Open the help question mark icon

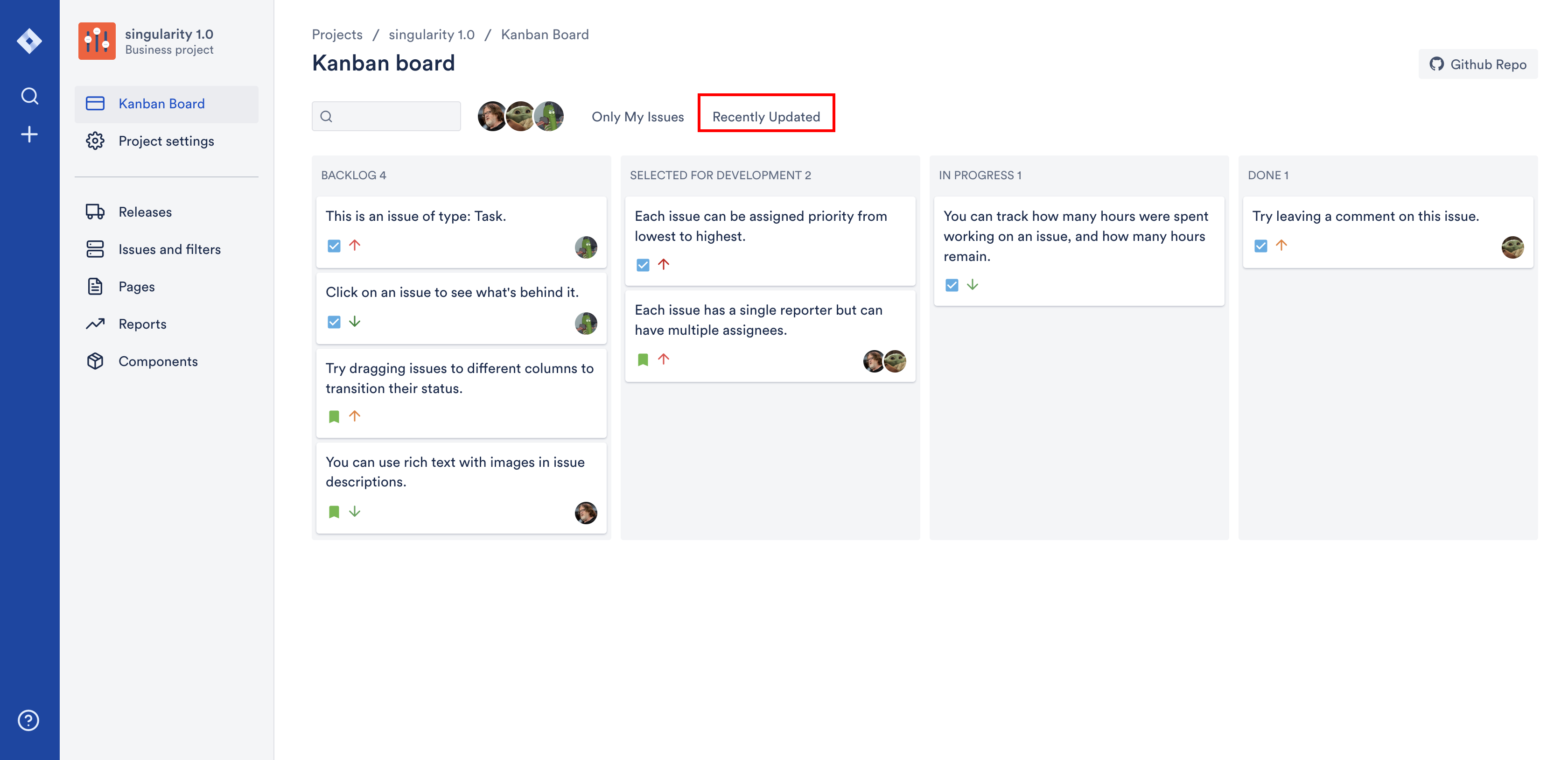(x=28, y=720)
